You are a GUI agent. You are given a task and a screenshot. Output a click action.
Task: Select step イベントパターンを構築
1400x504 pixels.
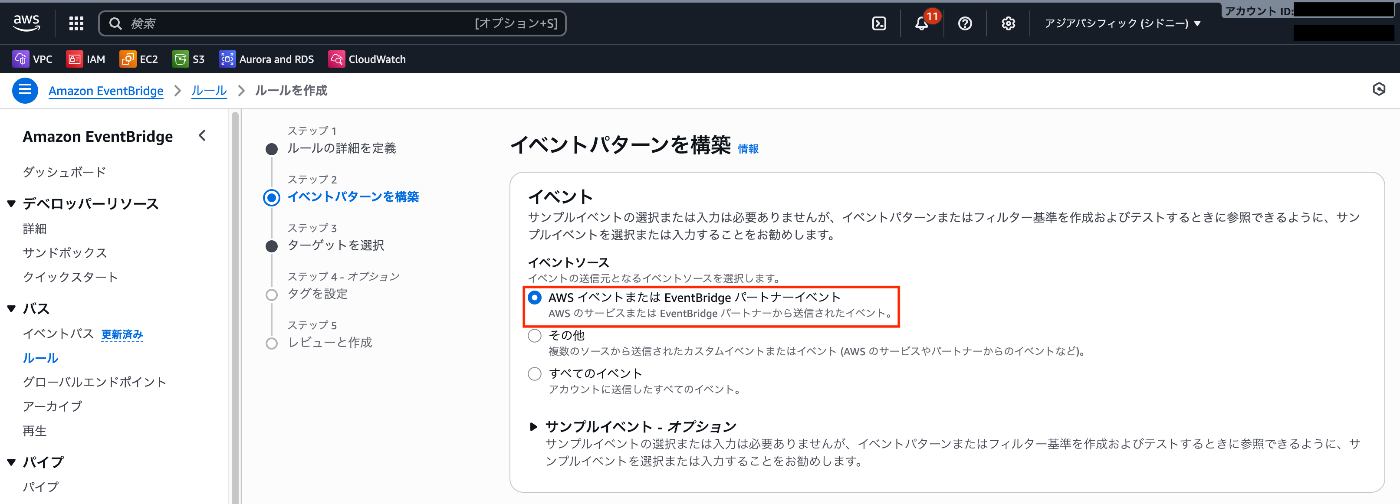[x=353, y=197]
